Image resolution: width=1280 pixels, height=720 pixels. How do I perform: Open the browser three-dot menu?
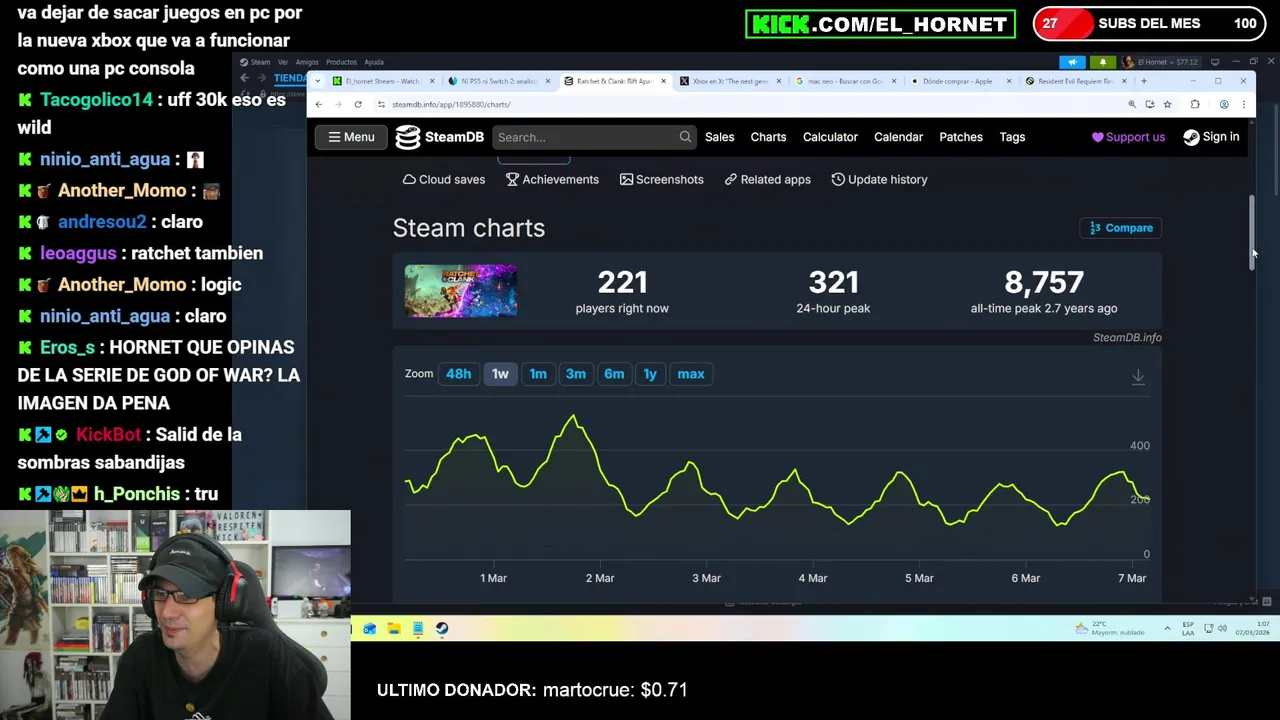(1243, 104)
